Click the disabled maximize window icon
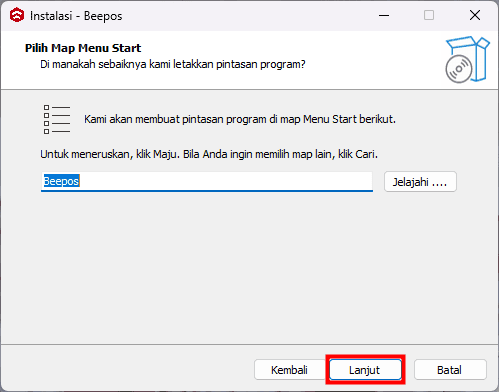The image size is (499, 392). (429, 15)
